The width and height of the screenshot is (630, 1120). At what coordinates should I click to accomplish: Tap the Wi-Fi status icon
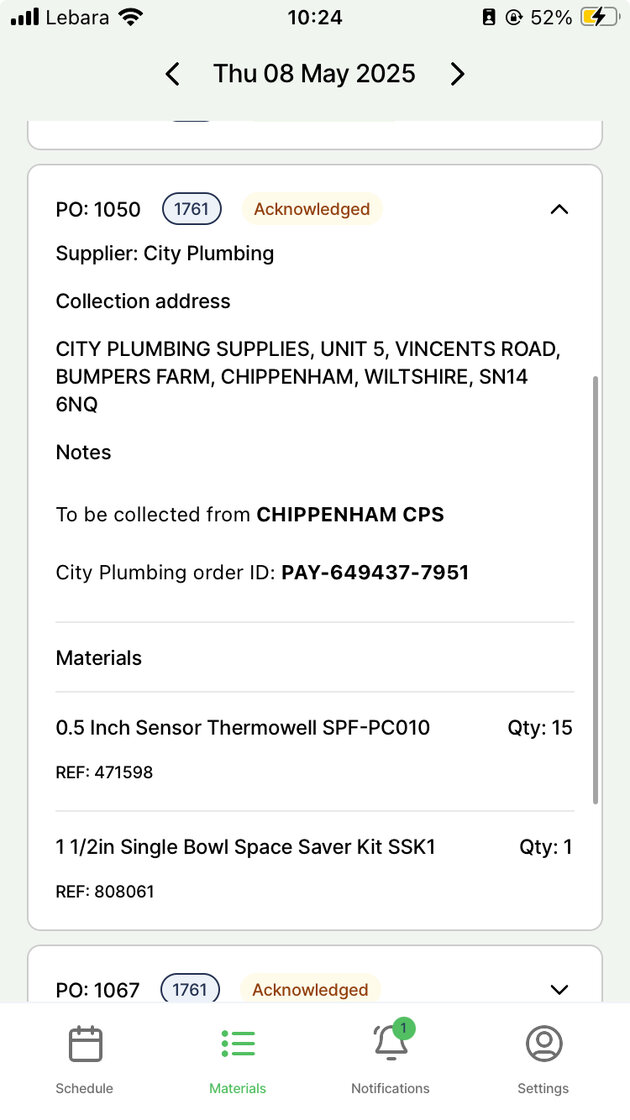click(x=129, y=17)
